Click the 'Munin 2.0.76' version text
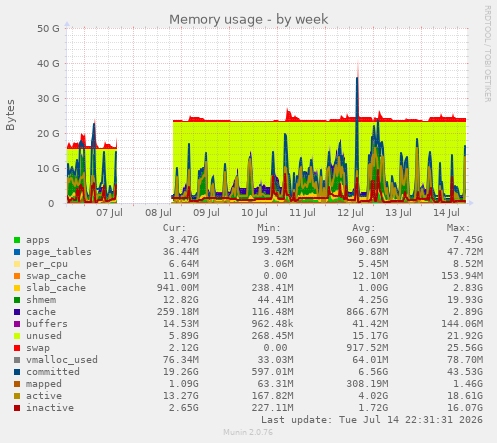497x443 pixels. click(248, 432)
